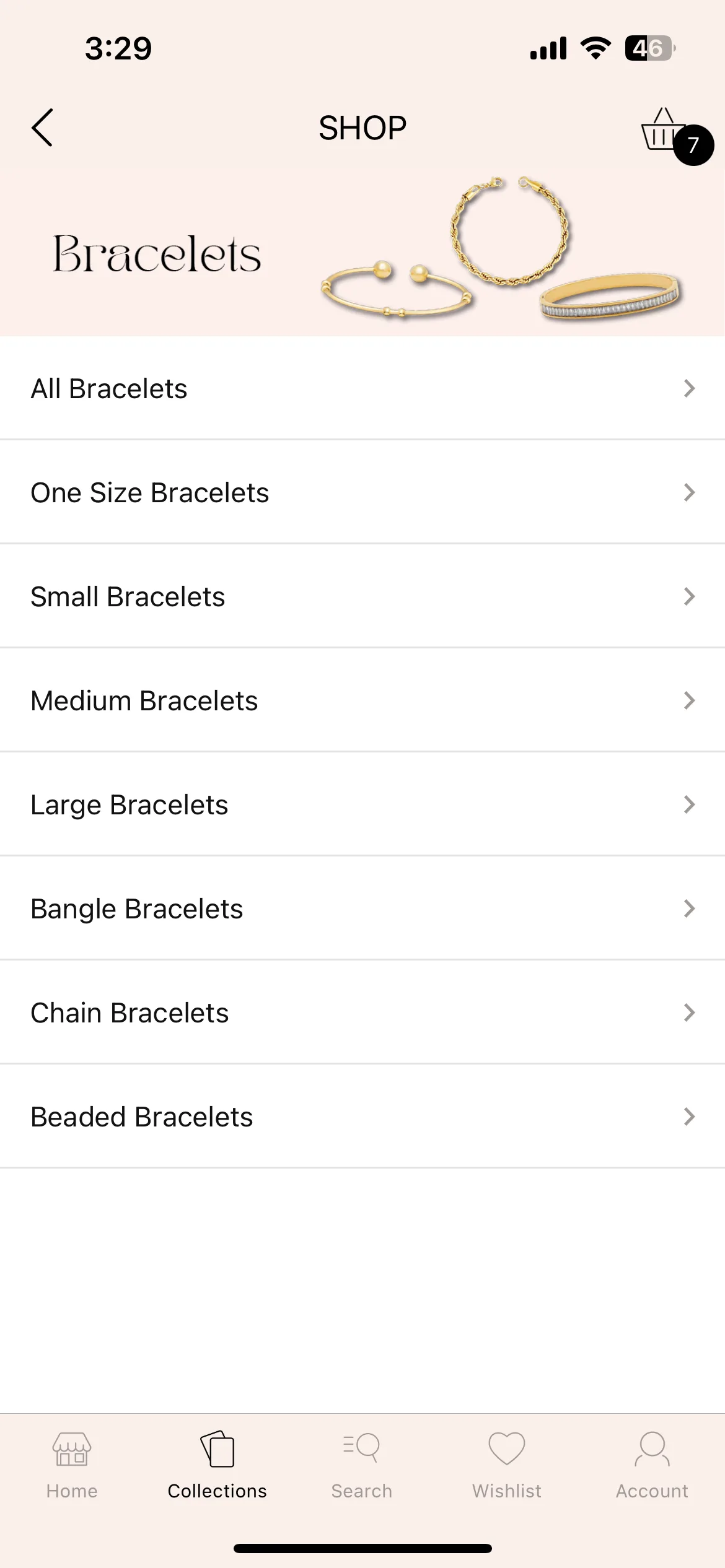Screen dimensions: 725x1568
Task: Tap the Bracelets banner image
Action: (362, 253)
